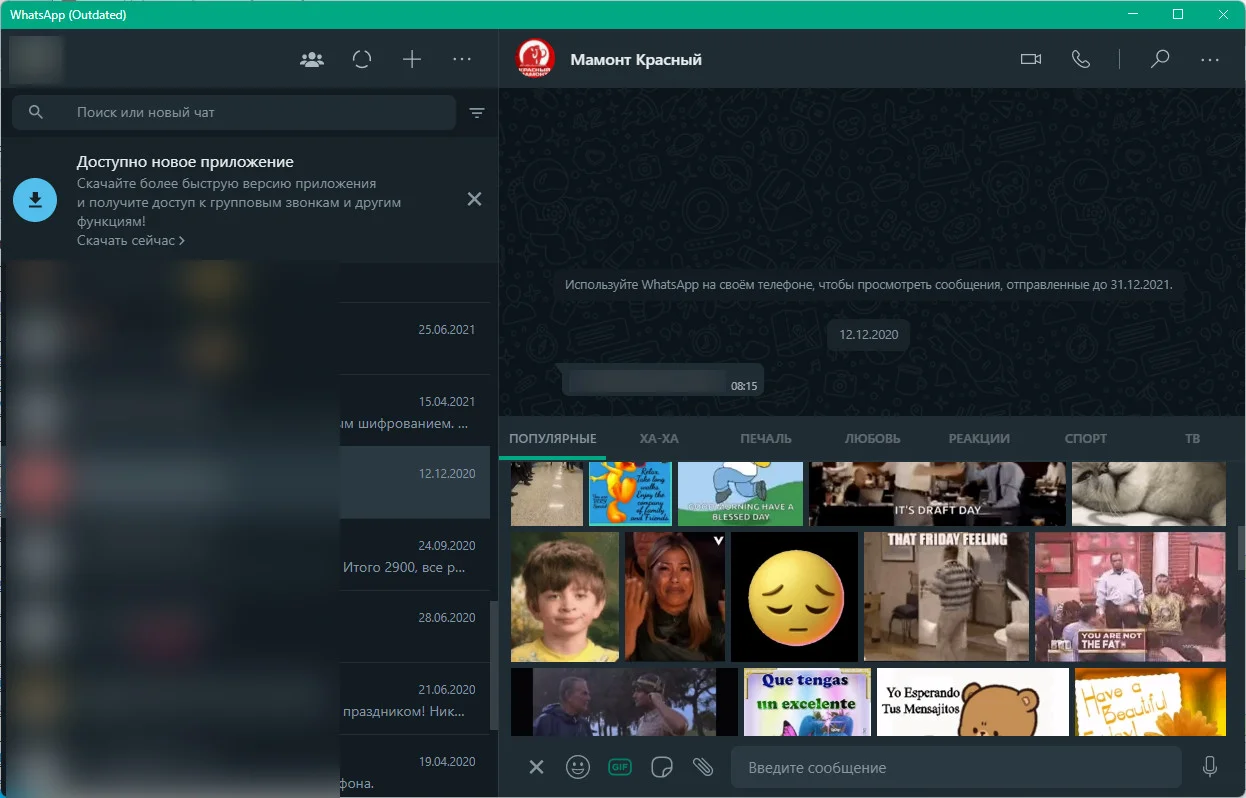Switch to ПЕЧАЛЬ GIF tab
The image size is (1246, 798).
[766, 439]
